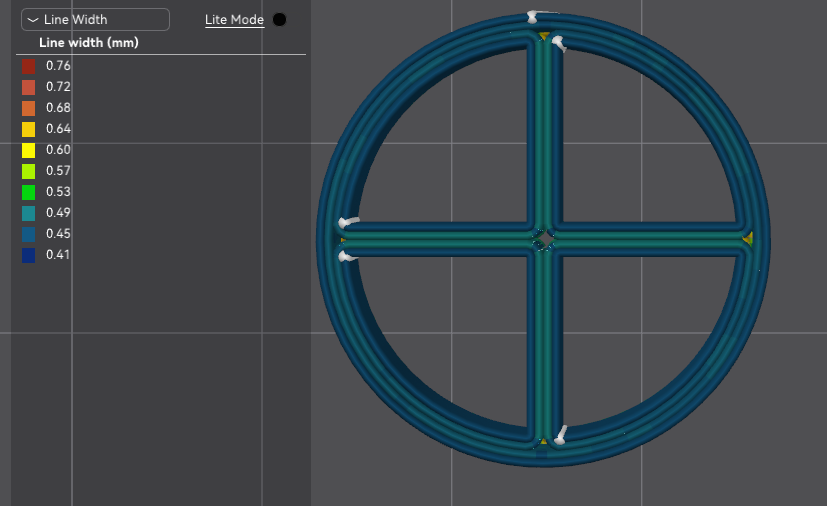
Task: Click the Lite Mode link
Action: pos(234,20)
